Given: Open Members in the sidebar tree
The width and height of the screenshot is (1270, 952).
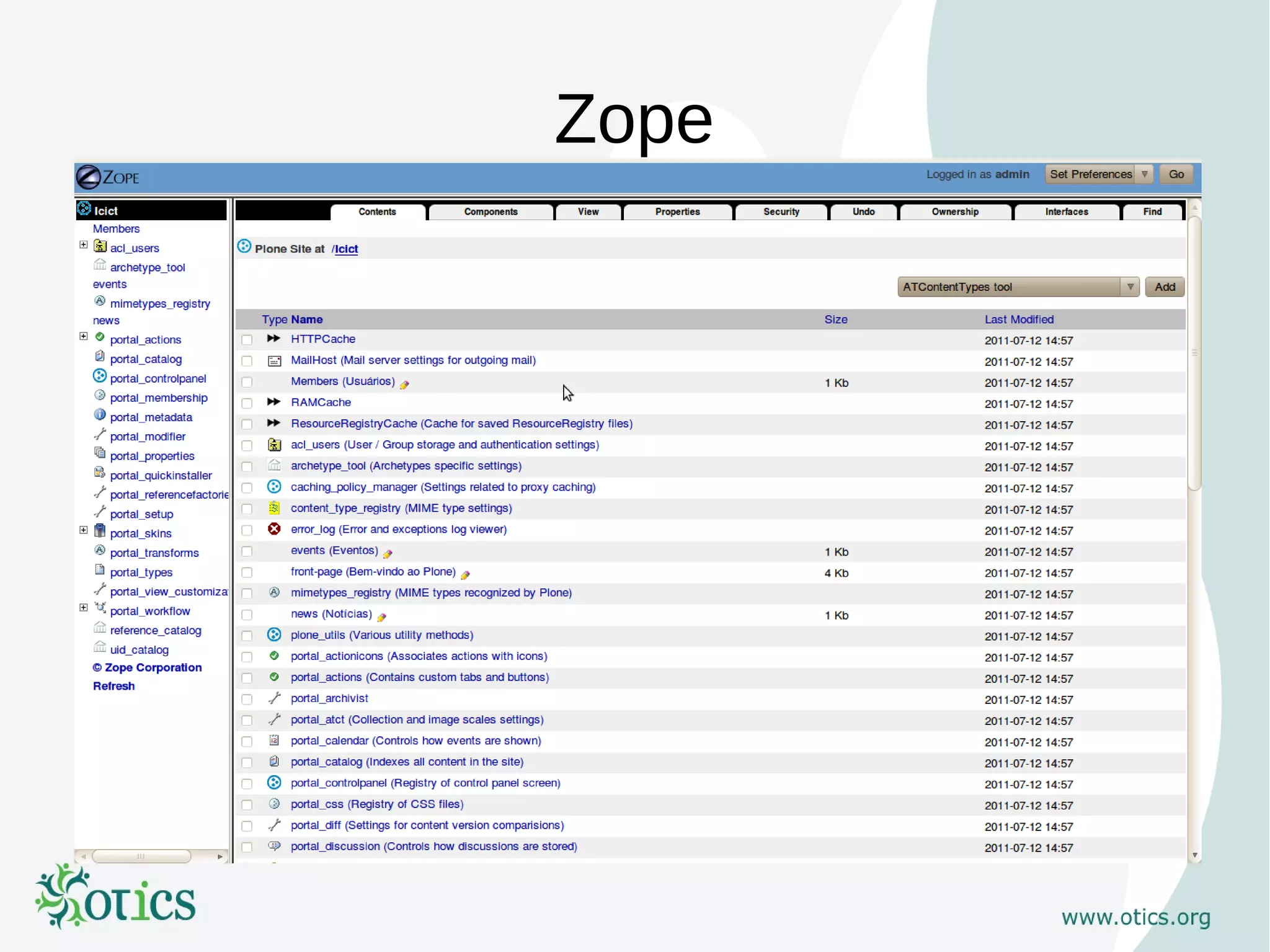Looking at the screenshot, I should tap(116, 229).
